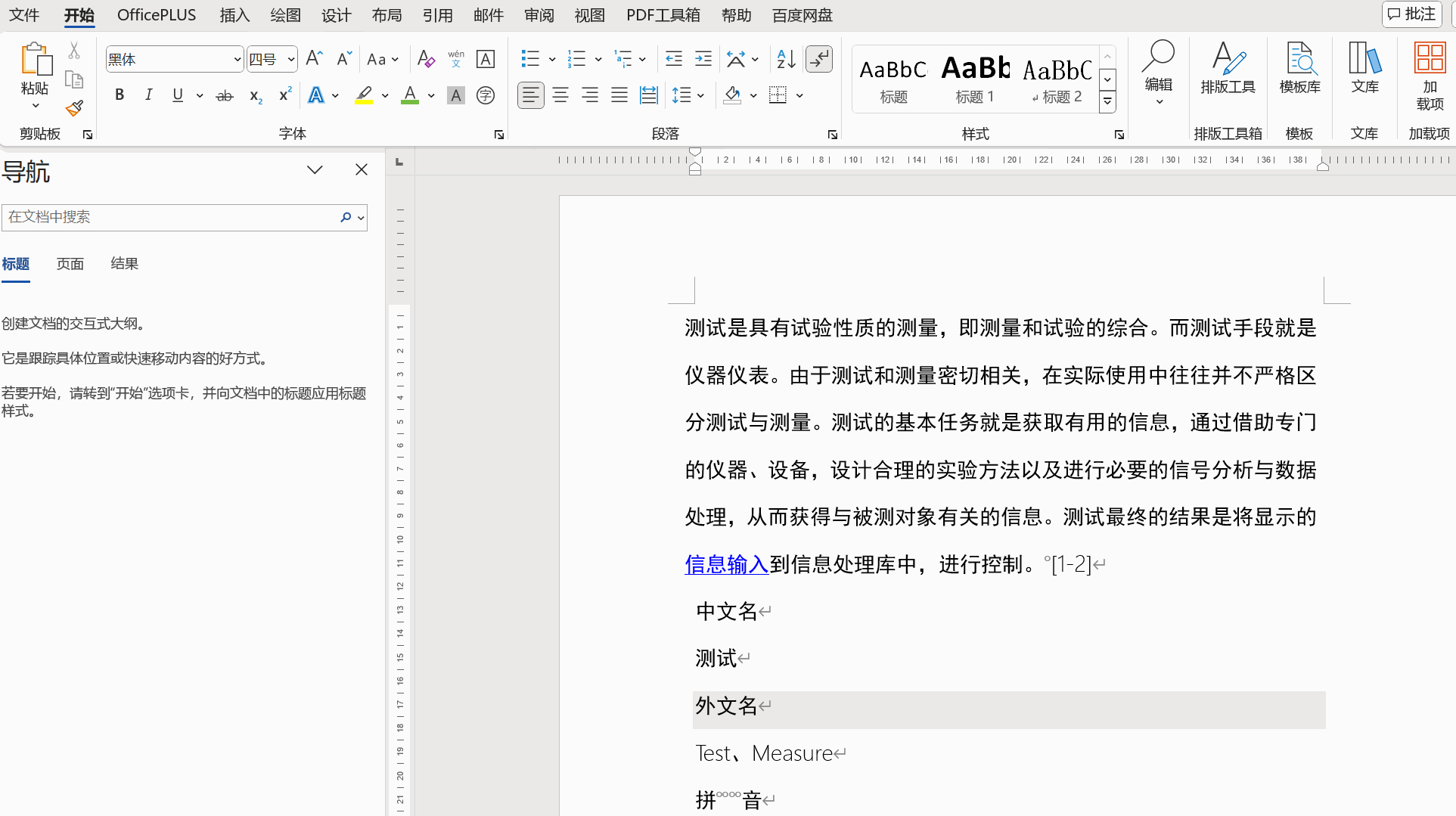Viewport: 1456px width, 816px height.
Task: Increase paragraph indent
Action: coord(703,59)
